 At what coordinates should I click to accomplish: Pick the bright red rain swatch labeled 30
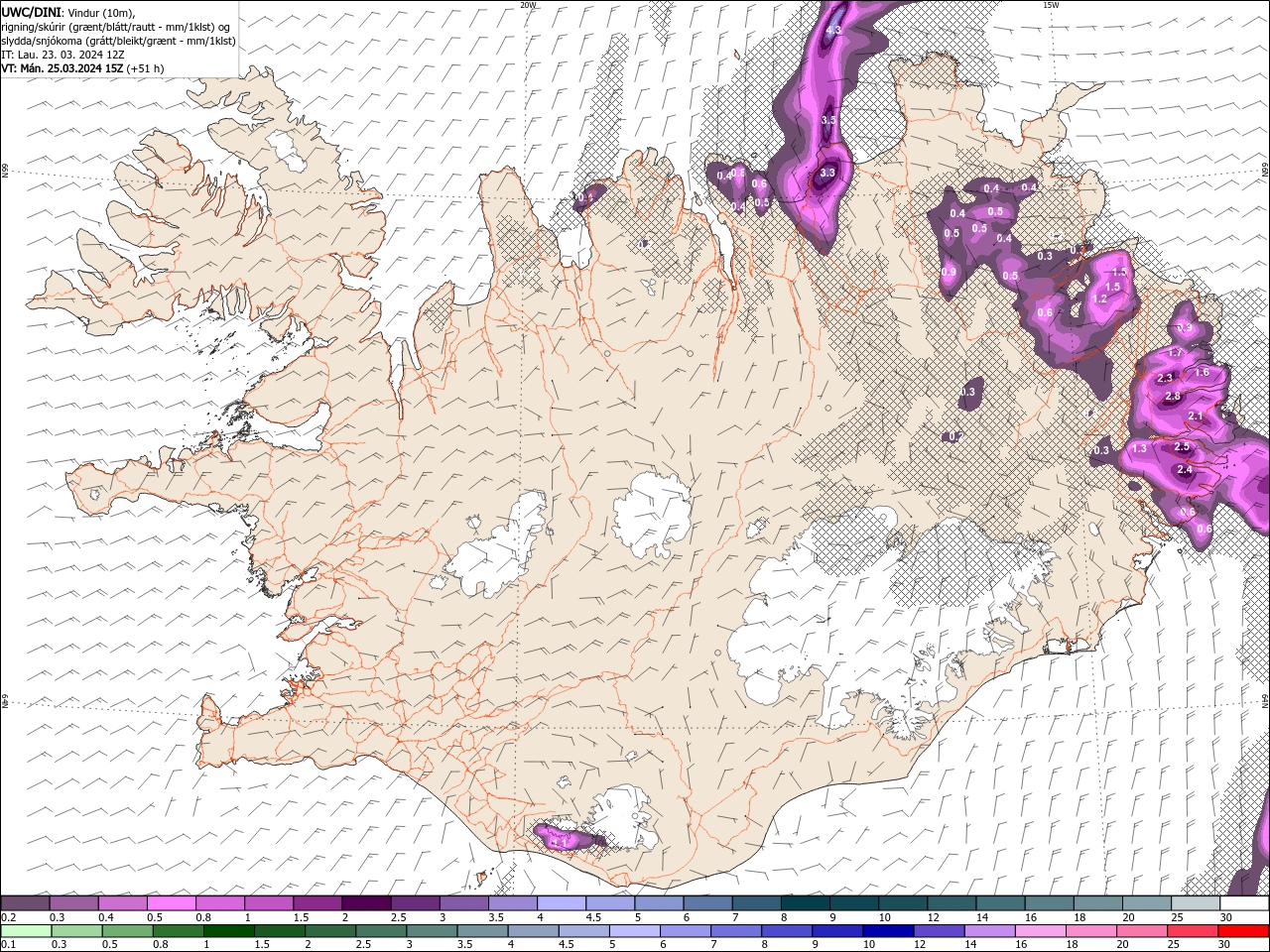(x=1244, y=931)
